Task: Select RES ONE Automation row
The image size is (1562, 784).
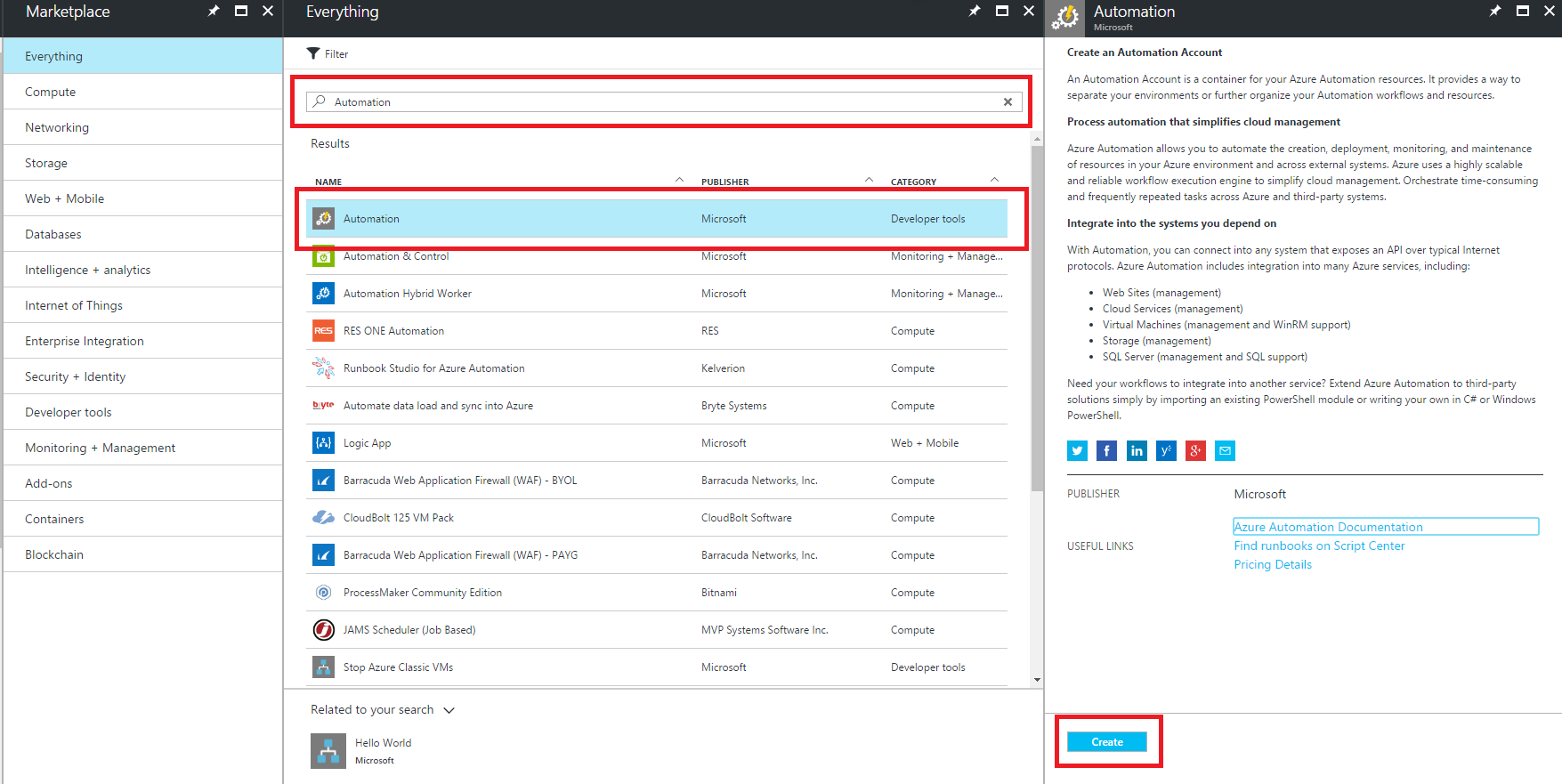Action: pos(657,330)
